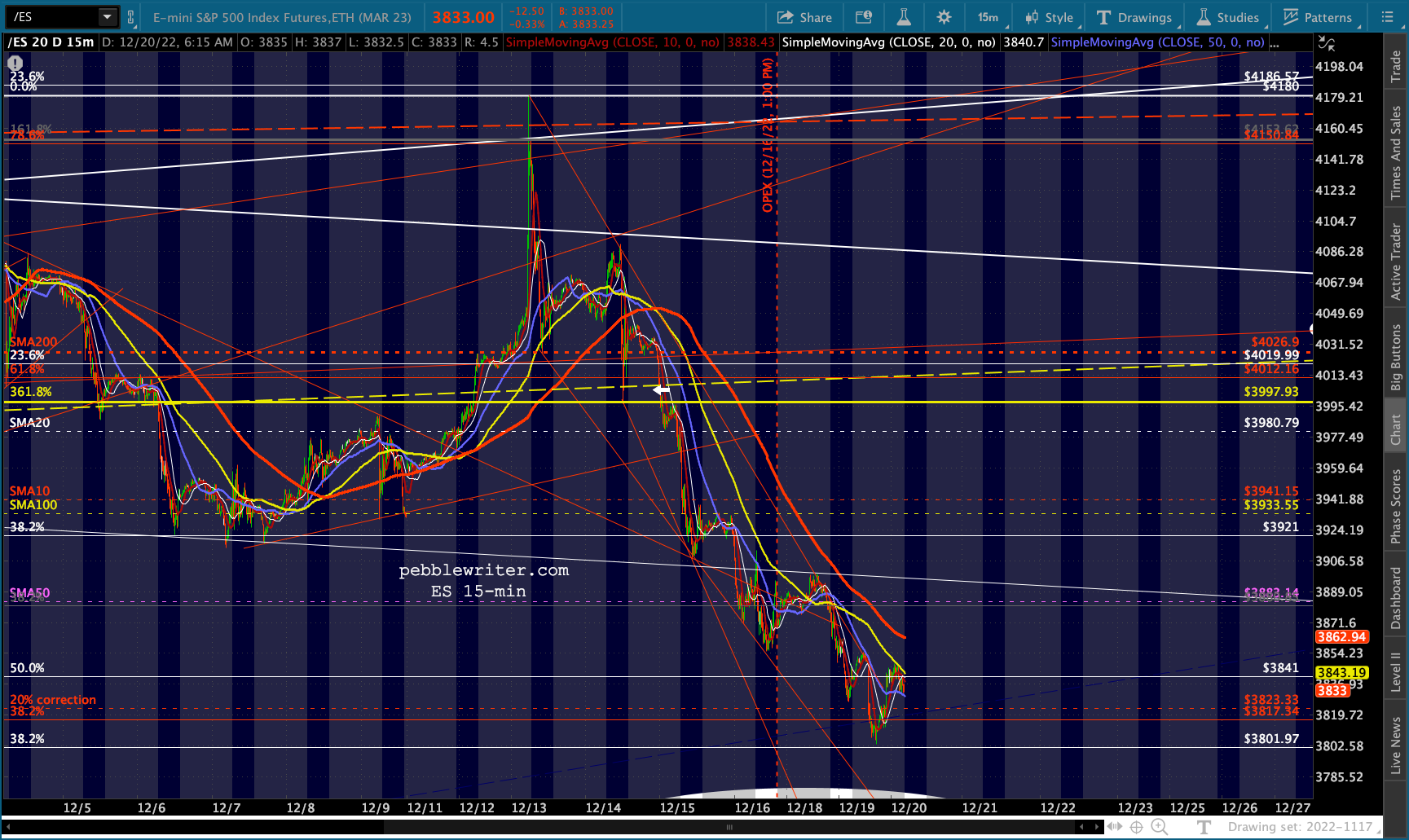Open the flask thinkScript icon
The height and width of the screenshot is (840, 1409).
tap(904, 17)
